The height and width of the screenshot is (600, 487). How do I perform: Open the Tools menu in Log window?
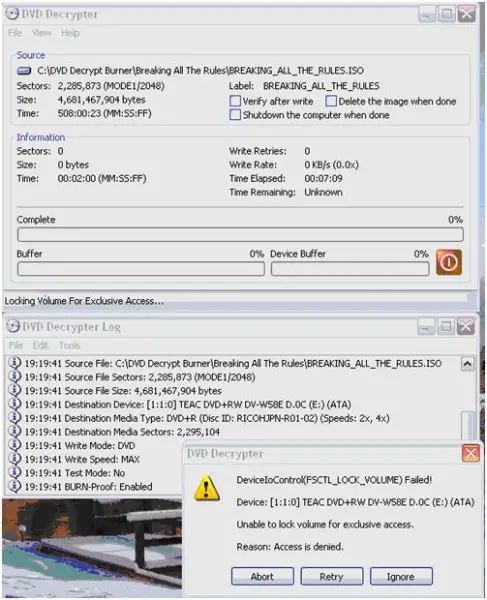(x=69, y=346)
